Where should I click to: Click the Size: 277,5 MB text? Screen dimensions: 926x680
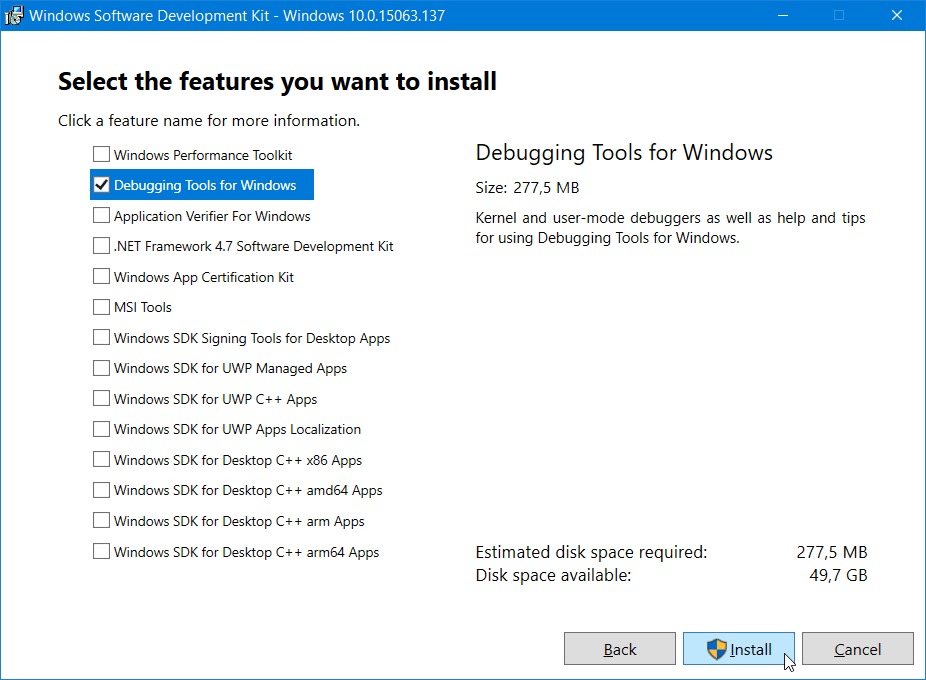pyautogui.click(x=527, y=188)
